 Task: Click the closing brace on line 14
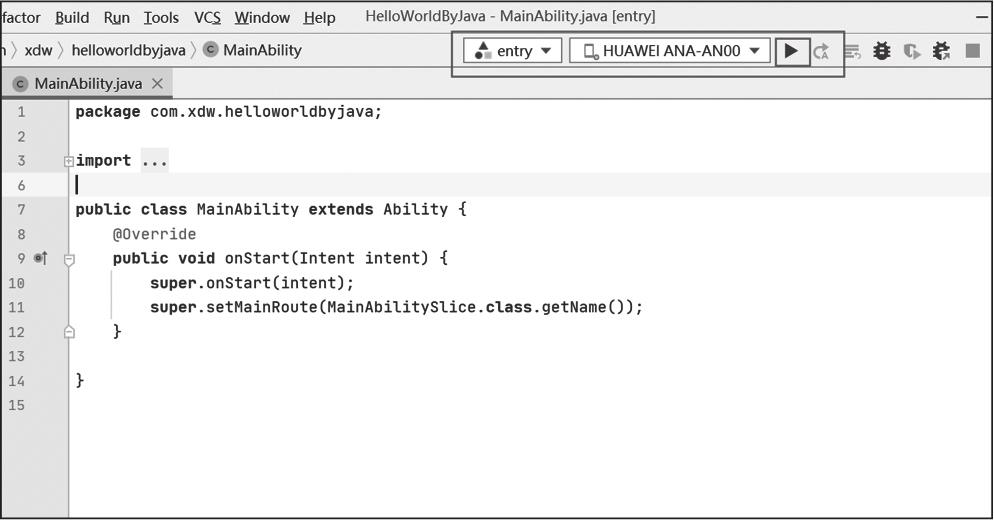(80, 380)
